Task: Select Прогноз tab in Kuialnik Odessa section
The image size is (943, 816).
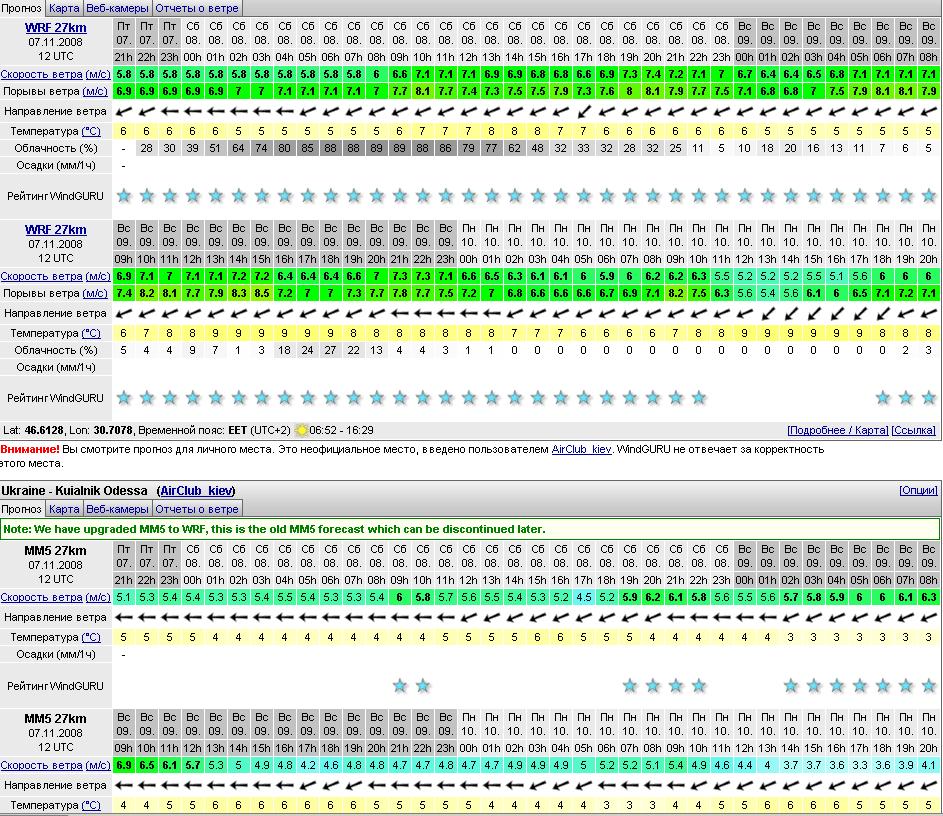Action: [22, 509]
